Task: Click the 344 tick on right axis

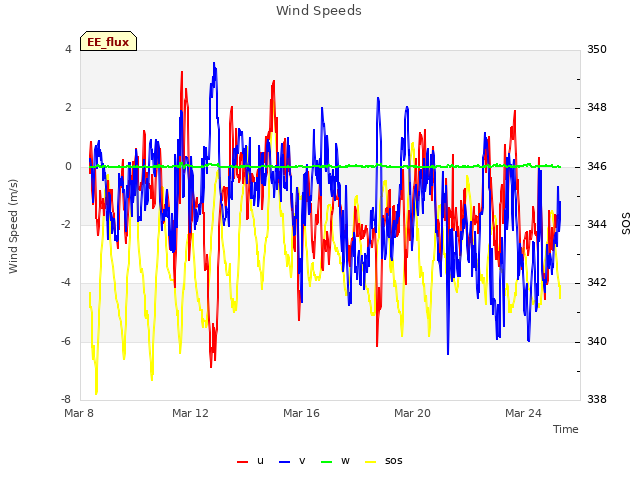Action: point(597,224)
